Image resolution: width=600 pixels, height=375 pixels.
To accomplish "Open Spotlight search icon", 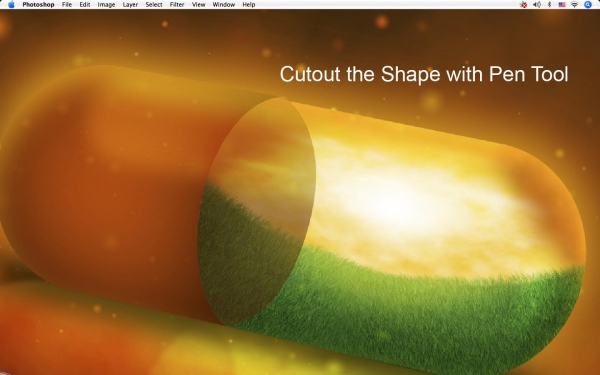I will tap(588, 5).
